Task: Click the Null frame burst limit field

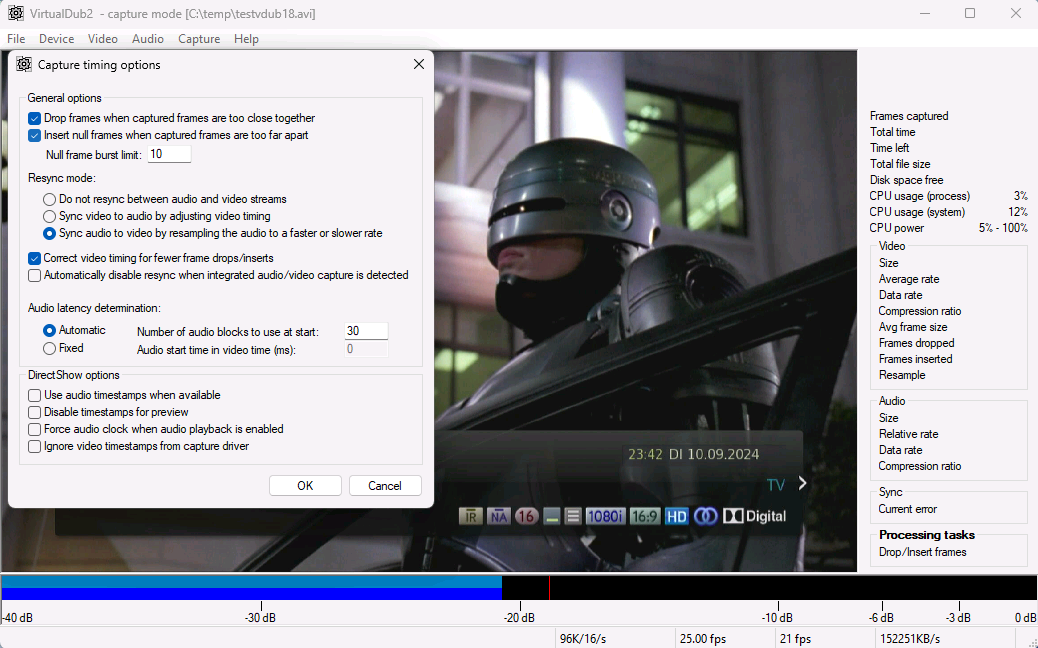Action: [x=169, y=154]
